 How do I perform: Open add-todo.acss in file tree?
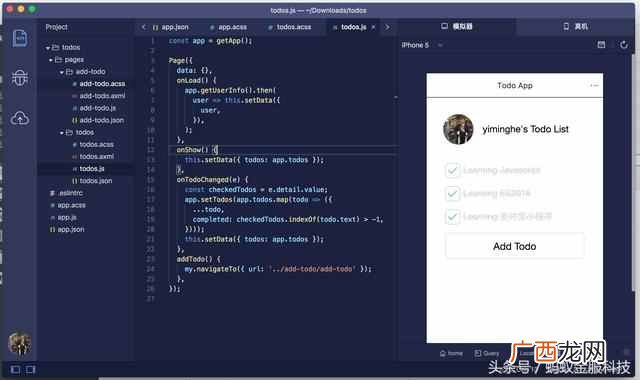102,84
